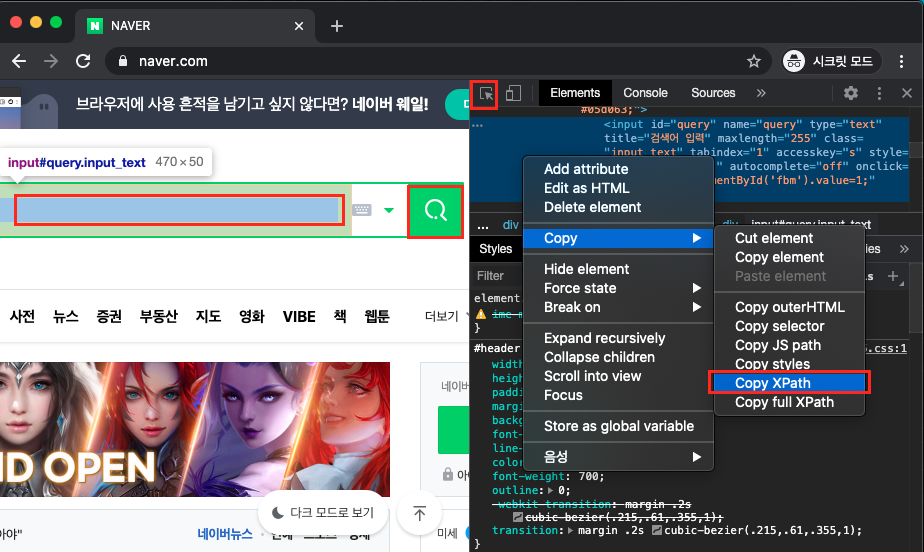Choose Focus in context menu
The width and height of the screenshot is (924, 552).
click(618, 395)
